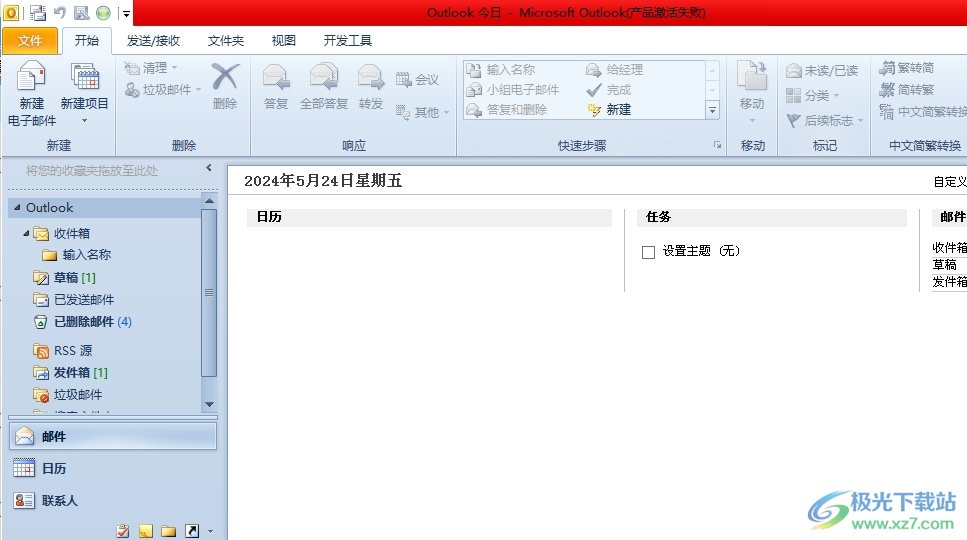Select quick step 小组电子邮件
967x540 pixels.
pos(513,90)
